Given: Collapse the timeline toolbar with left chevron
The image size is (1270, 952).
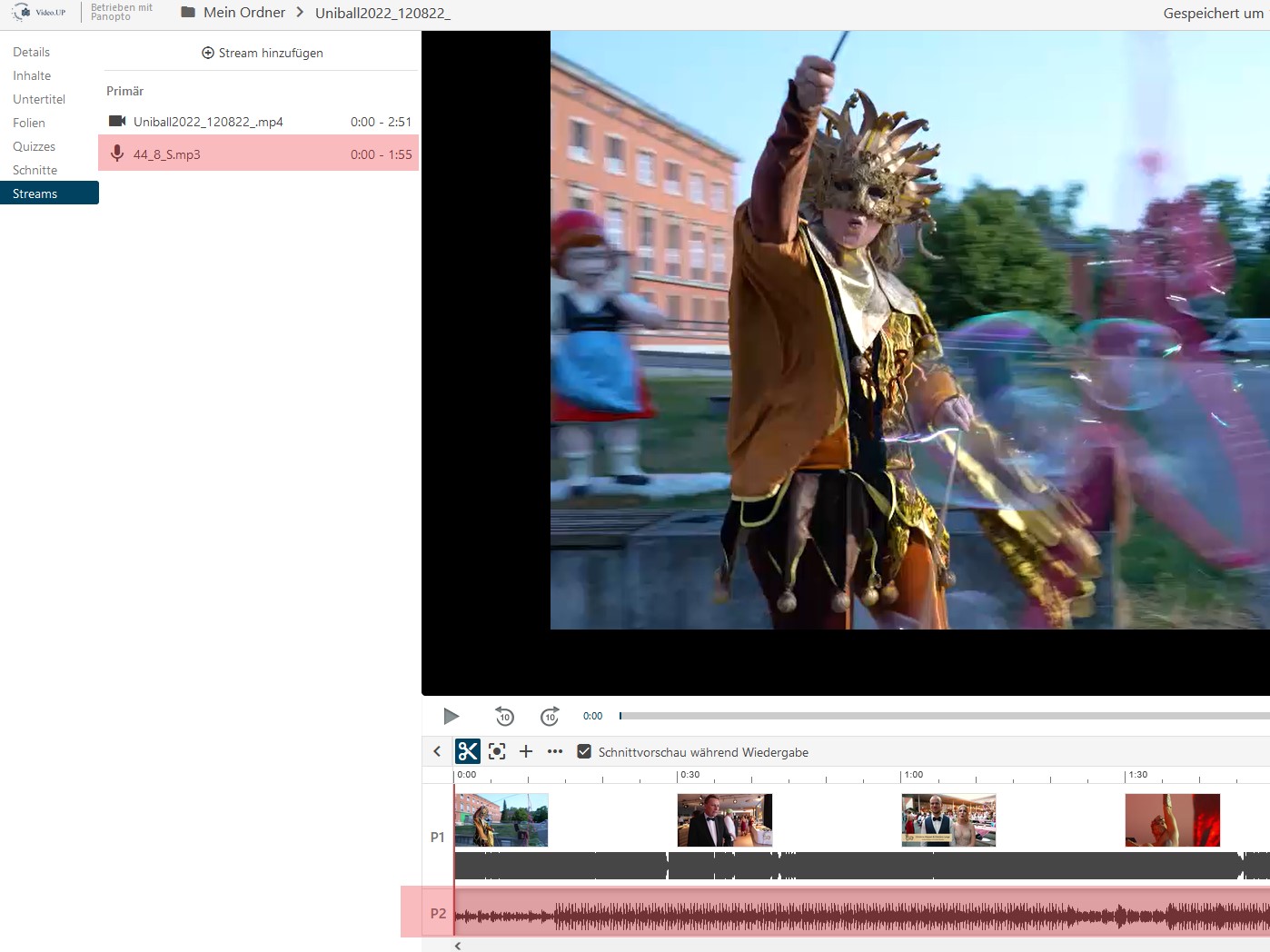Looking at the screenshot, I should 437,751.
